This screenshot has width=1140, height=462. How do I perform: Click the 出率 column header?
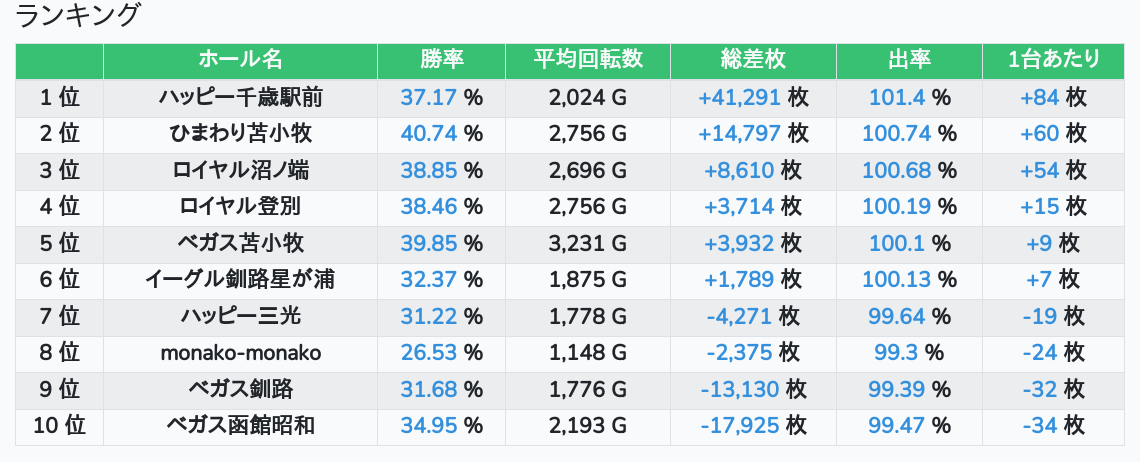pyautogui.click(x=909, y=60)
